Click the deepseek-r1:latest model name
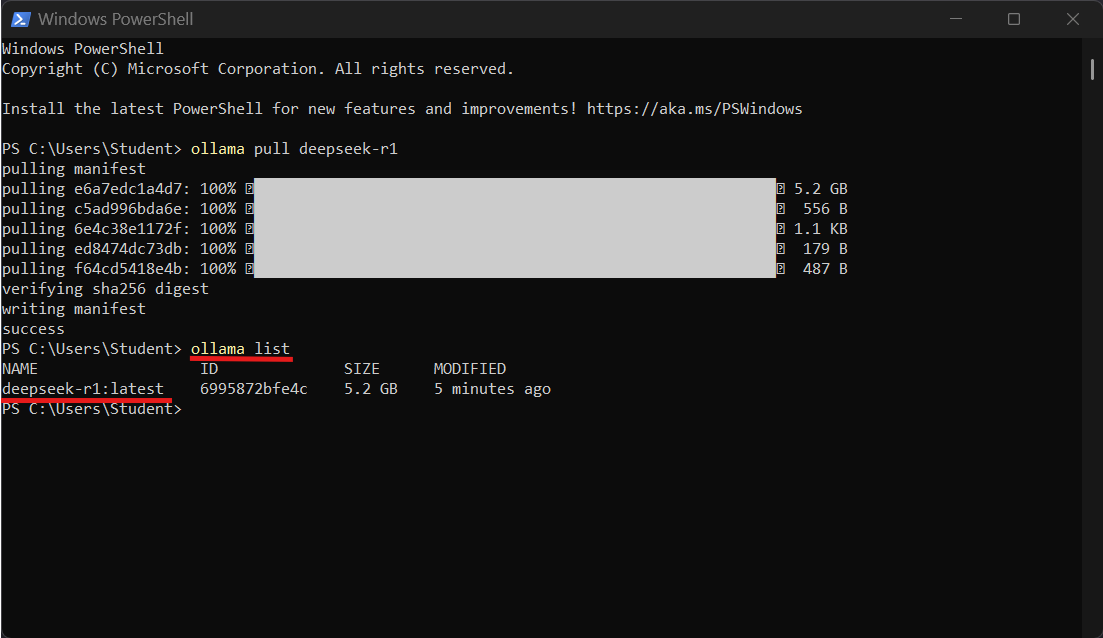1103x638 pixels. [x=82, y=389]
